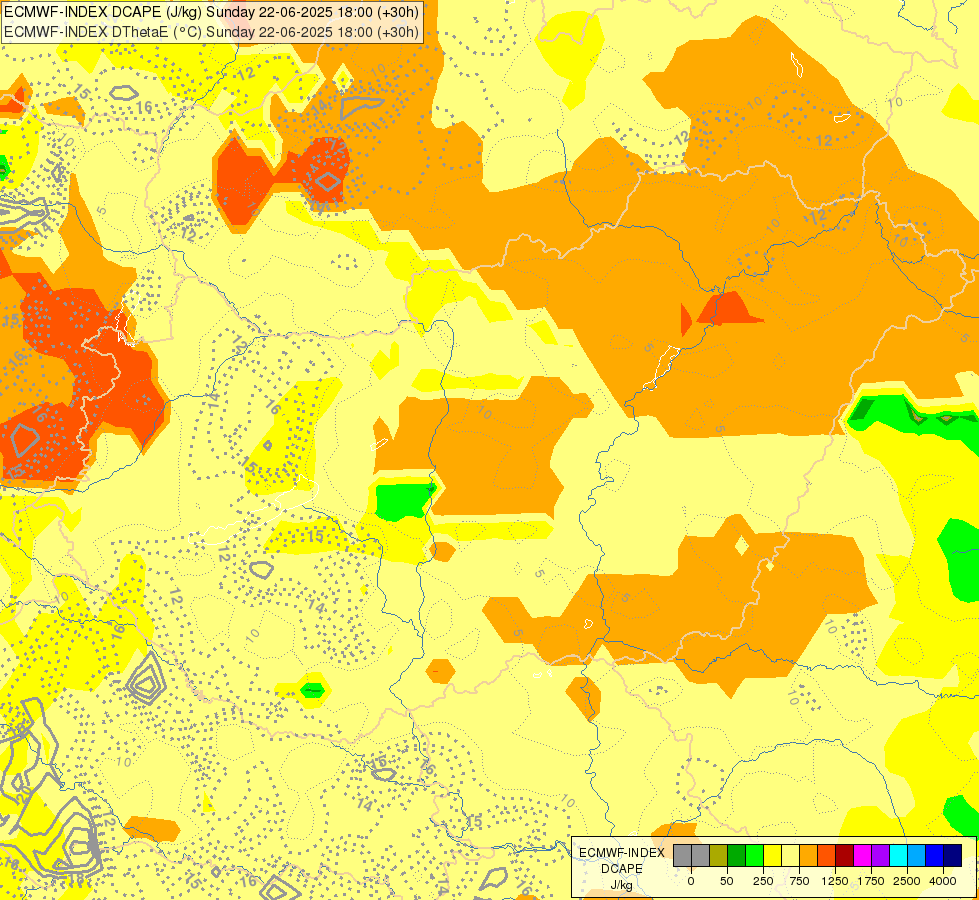Click the dark green legend swatch

737,855
